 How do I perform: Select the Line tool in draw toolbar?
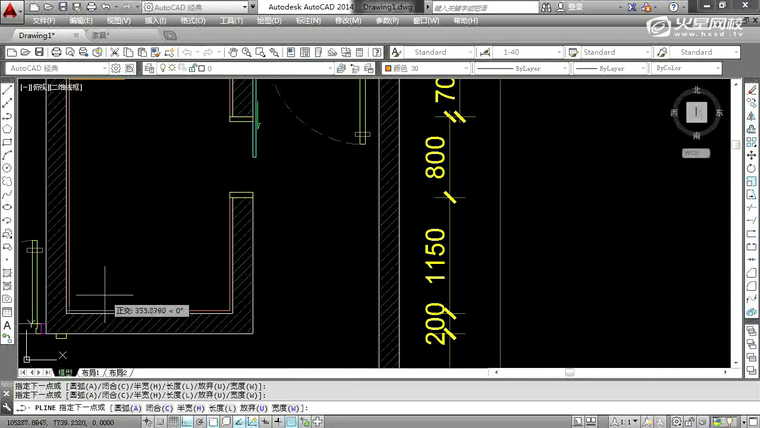[7, 89]
